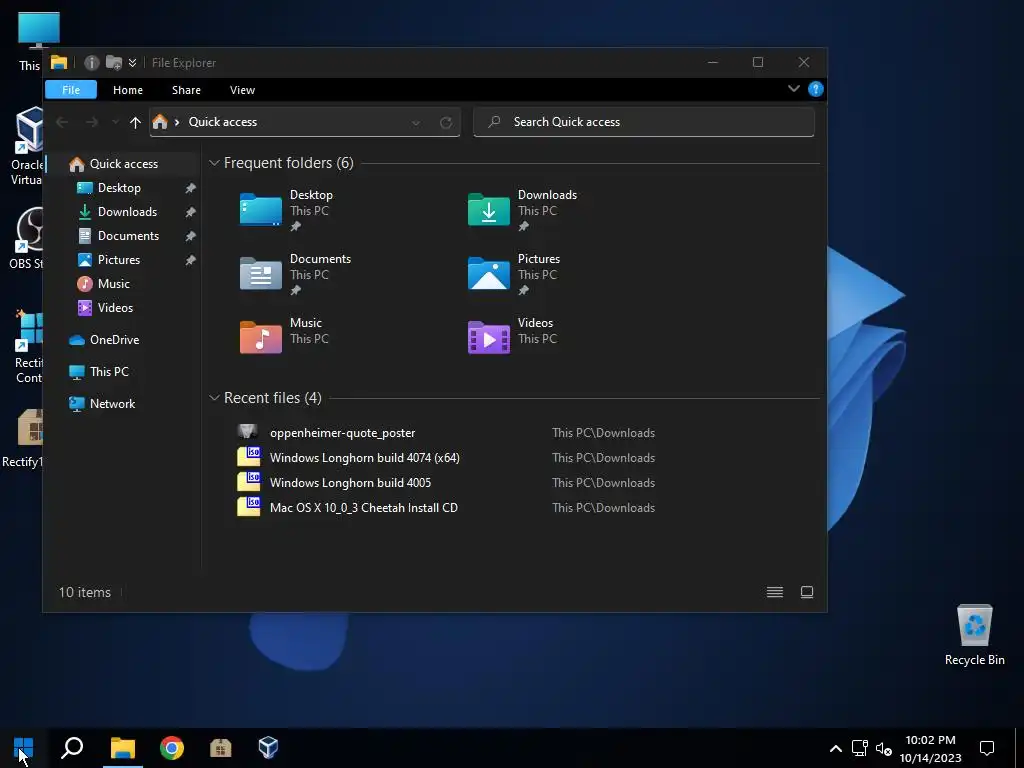Launch Google Chrome from the taskbar
This screenshot has height=768, width=1024.
pos(172,748)
